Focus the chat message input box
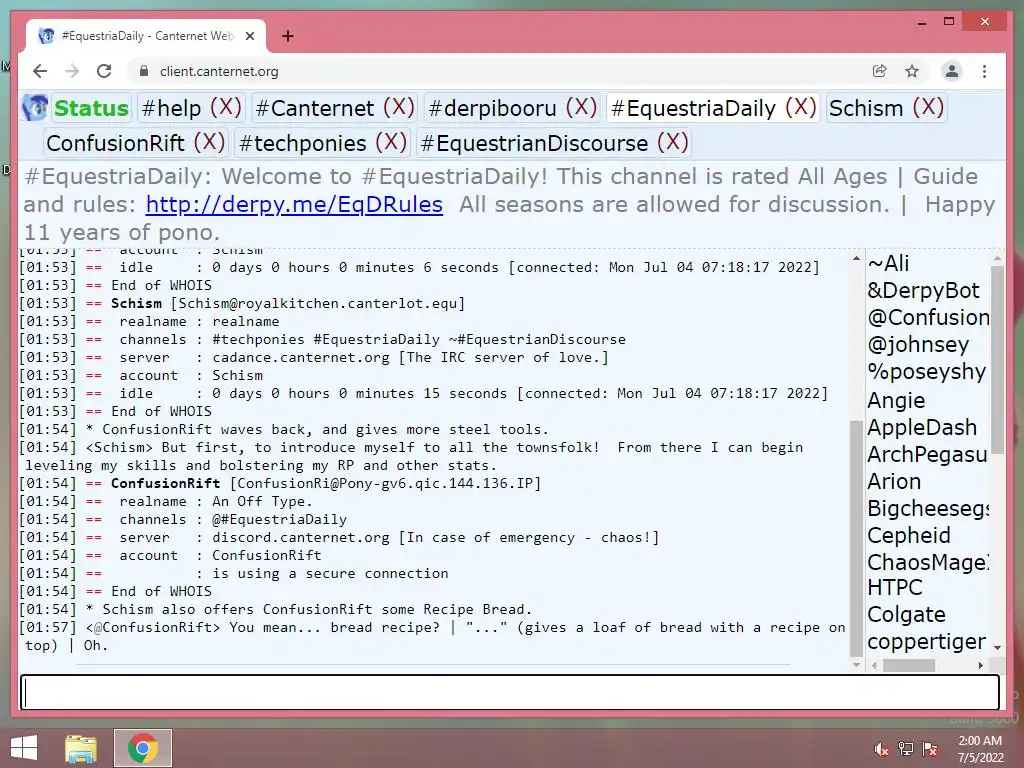This screenshot has height=768, width=1024. coord(510,692)
